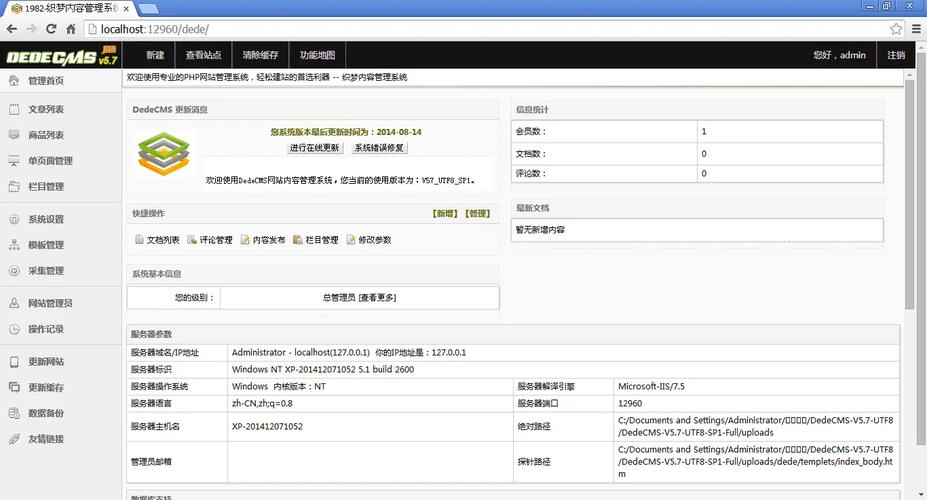Viewport: 927px width, 500px height.
Task: Click the 管理首页 home icon in sidebar
Action: tap(14, 81)
